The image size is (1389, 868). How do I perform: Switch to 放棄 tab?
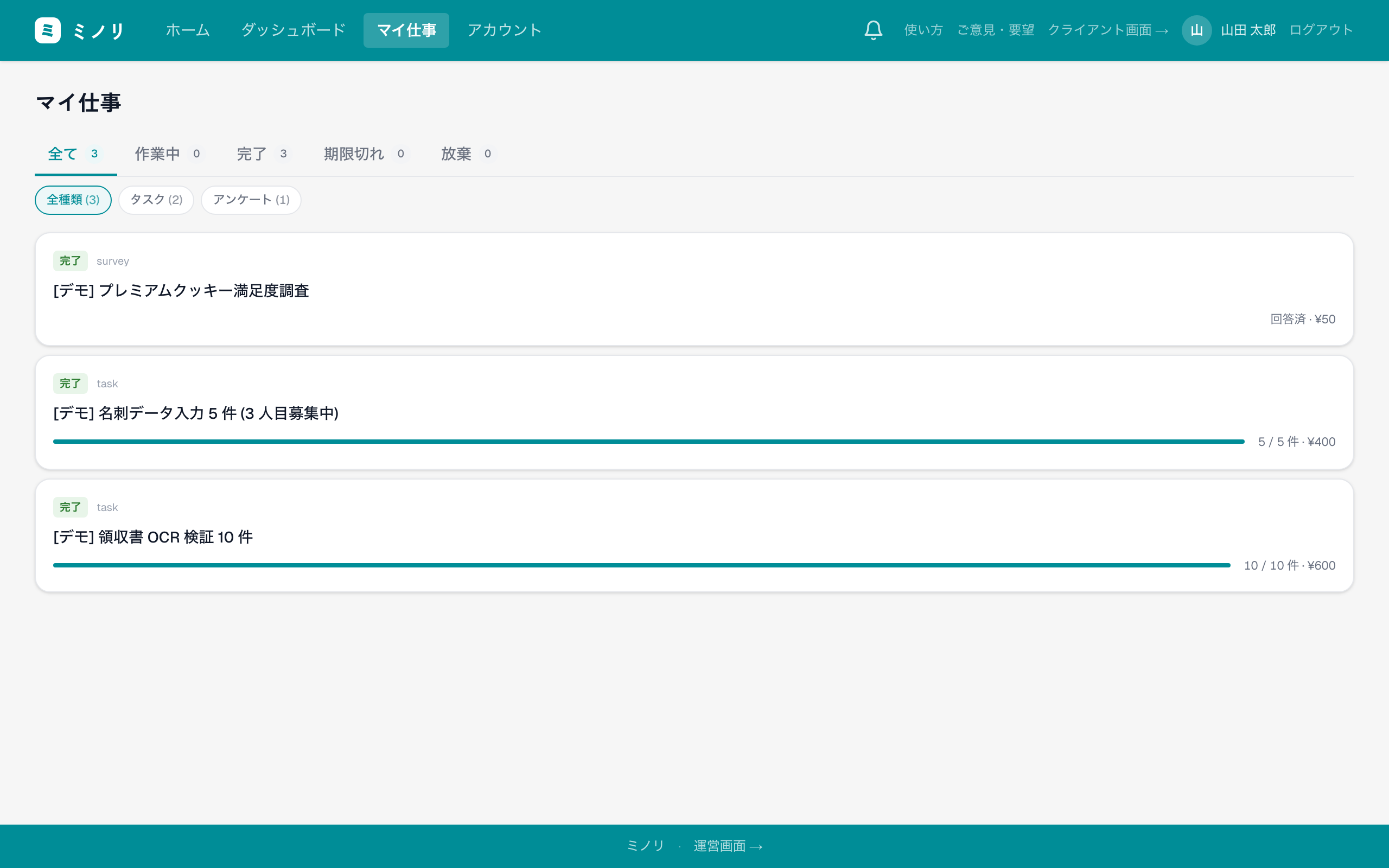[468, 154]
